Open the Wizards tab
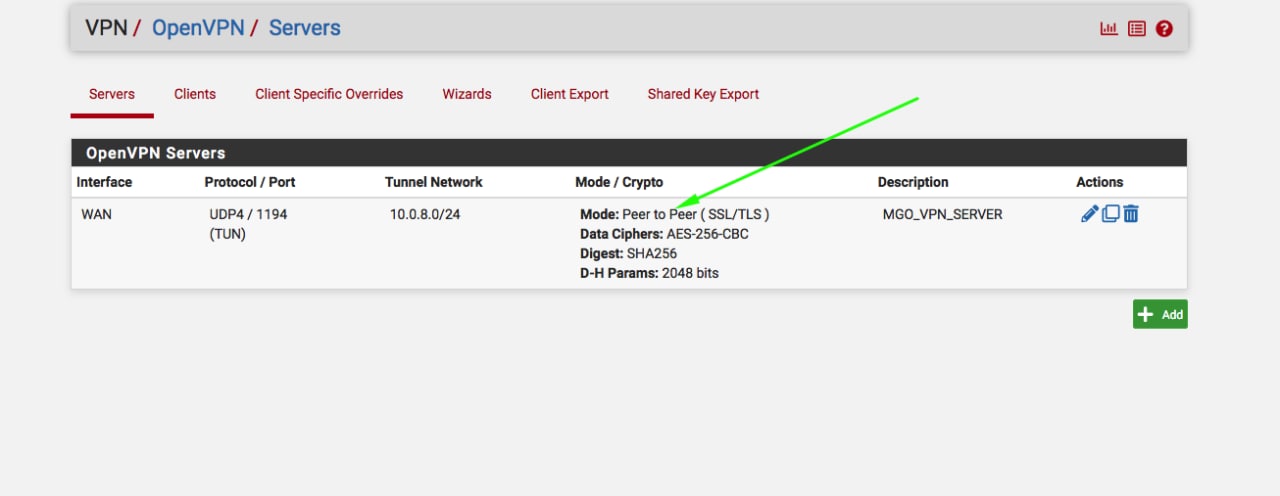The height and width of the screenshot is (496, 1280). (x=467, y=94)
